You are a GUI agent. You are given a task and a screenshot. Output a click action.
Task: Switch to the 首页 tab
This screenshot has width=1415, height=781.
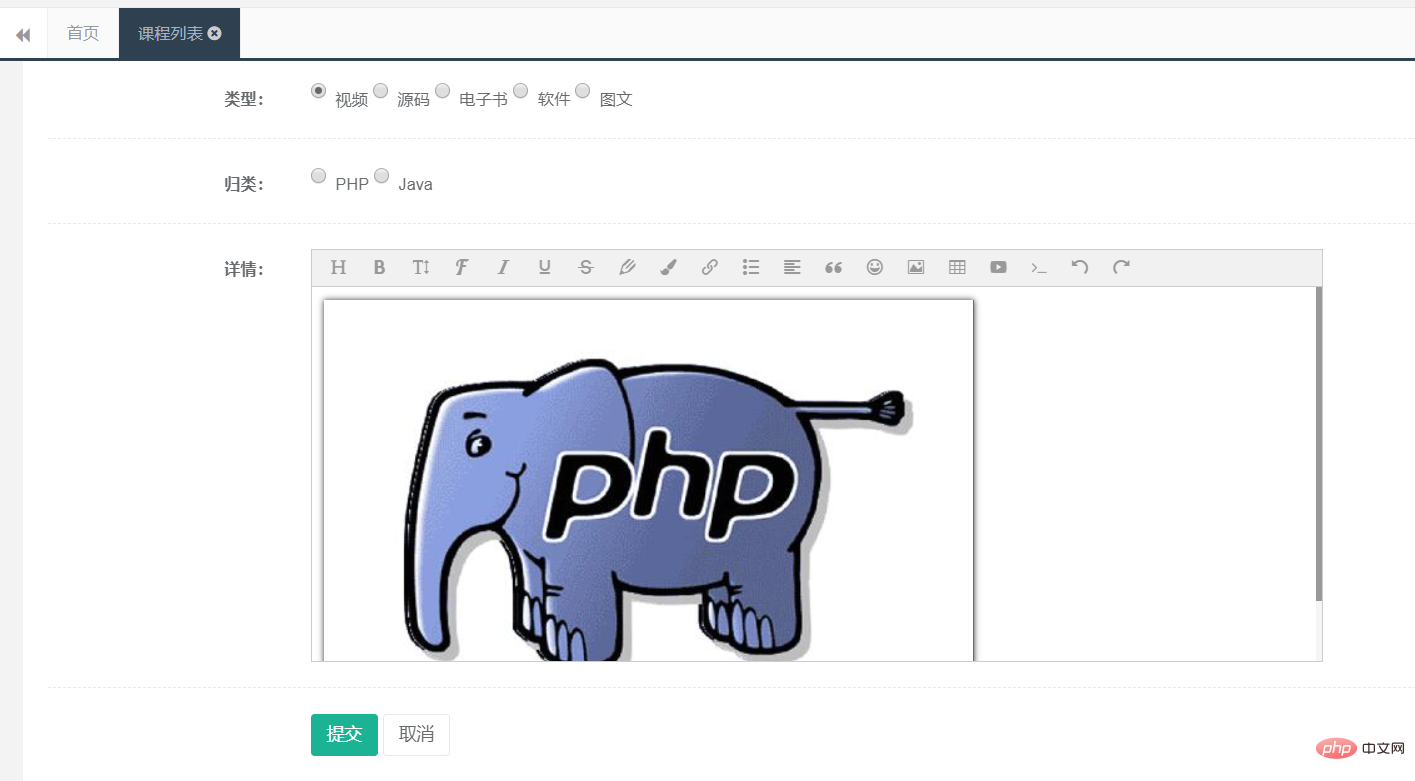[83, 33]
